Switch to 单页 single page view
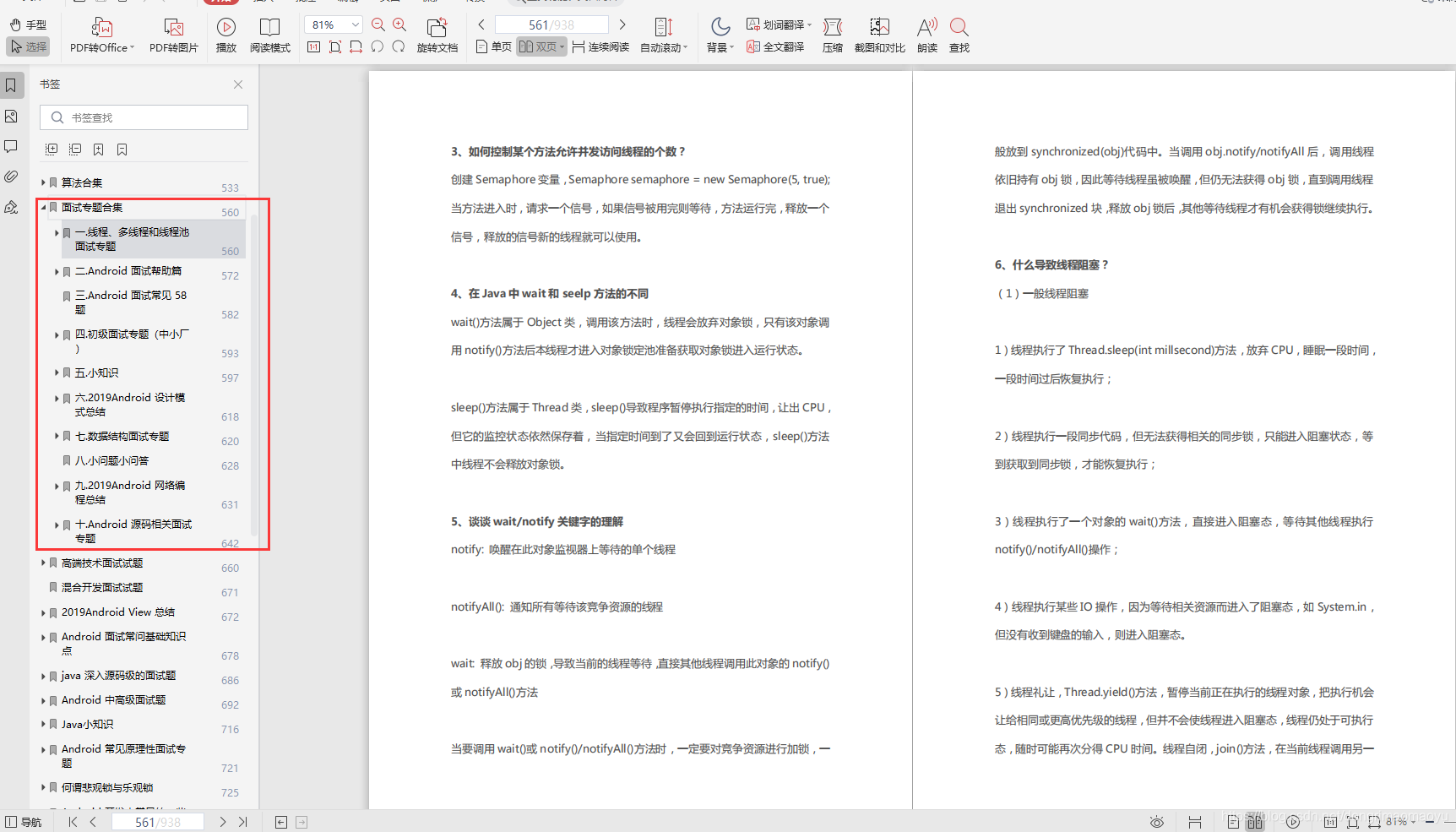 (494, 47)
